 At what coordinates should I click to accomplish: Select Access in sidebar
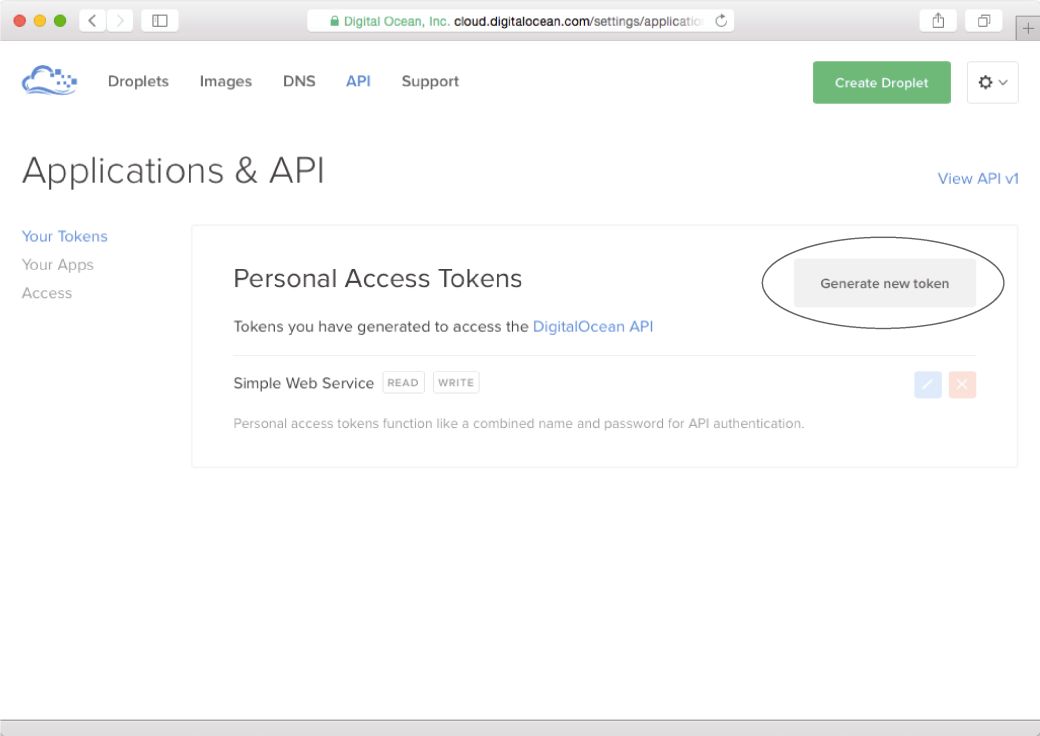[46, 293]
